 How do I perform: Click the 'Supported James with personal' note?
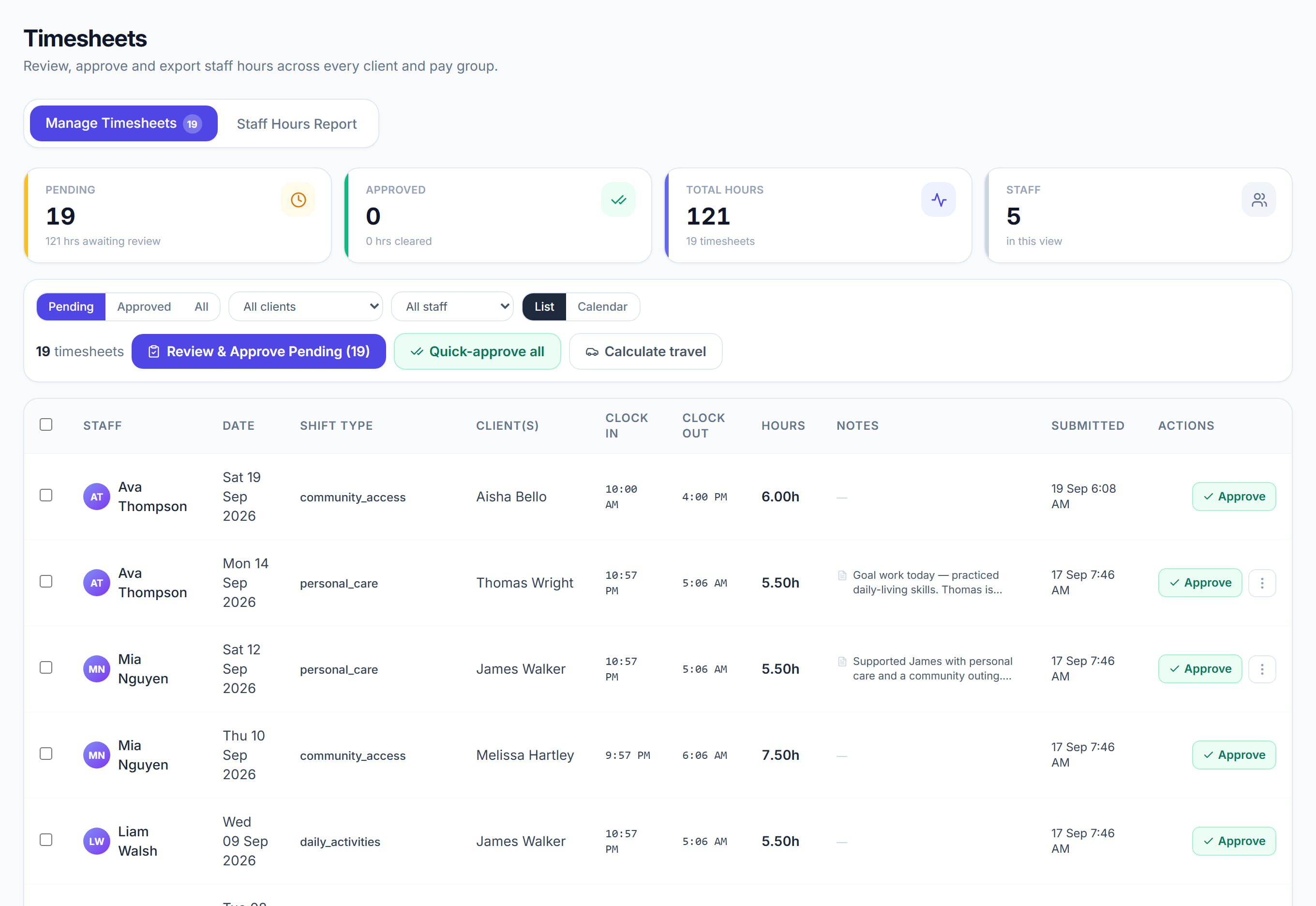(x=932, y=669)
